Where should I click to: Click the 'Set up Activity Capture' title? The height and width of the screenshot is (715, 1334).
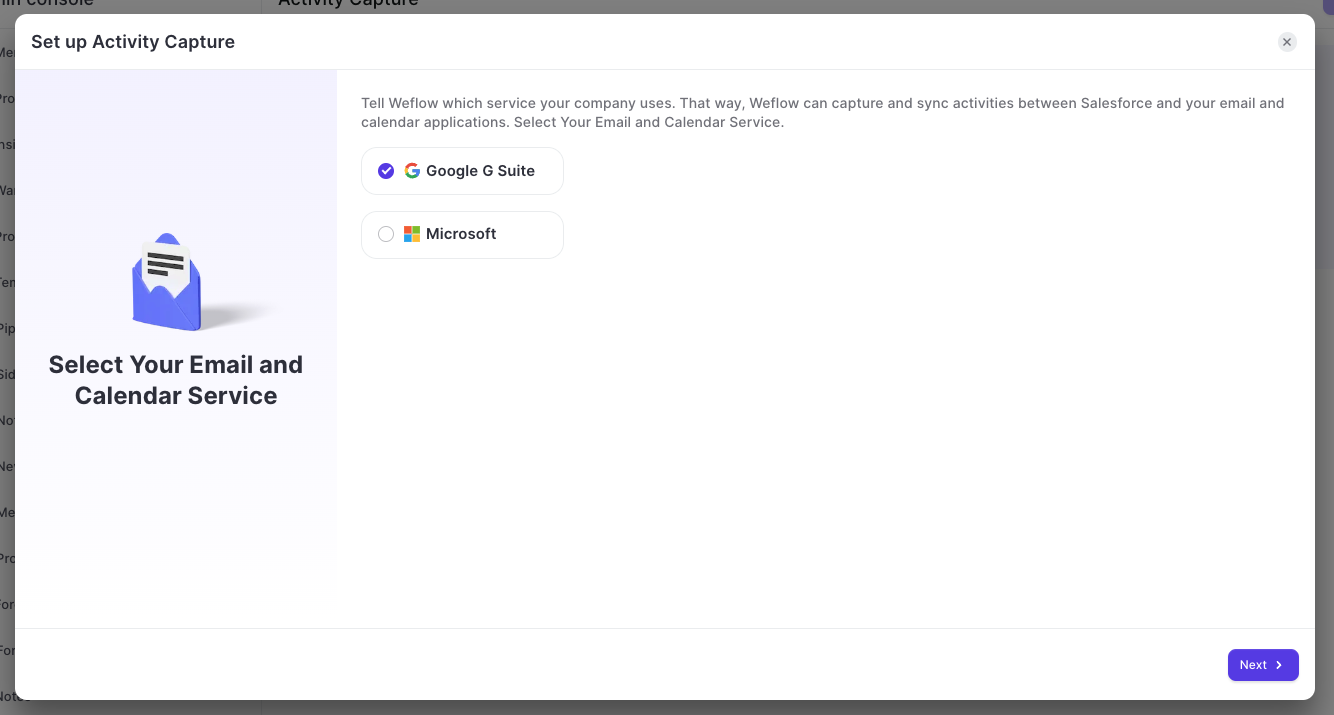133,42
